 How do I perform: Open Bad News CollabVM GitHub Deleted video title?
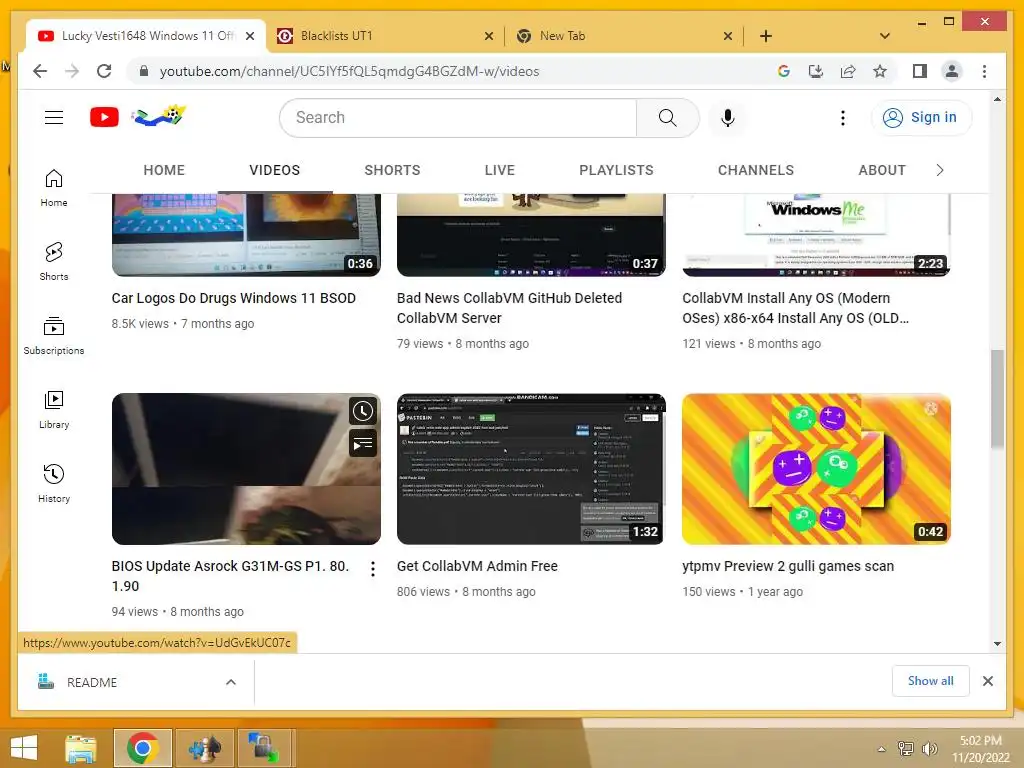coord(509,308)
